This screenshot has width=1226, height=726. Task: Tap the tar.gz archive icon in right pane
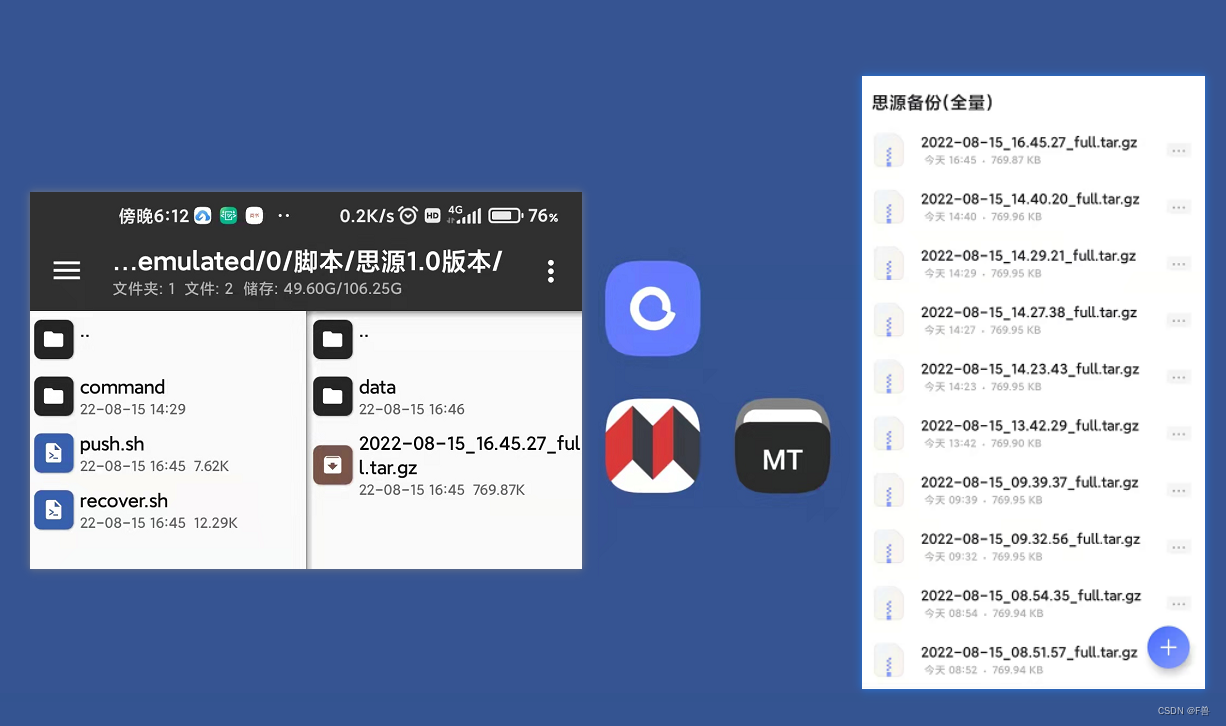pyautogui.click(x=333, y=465)
